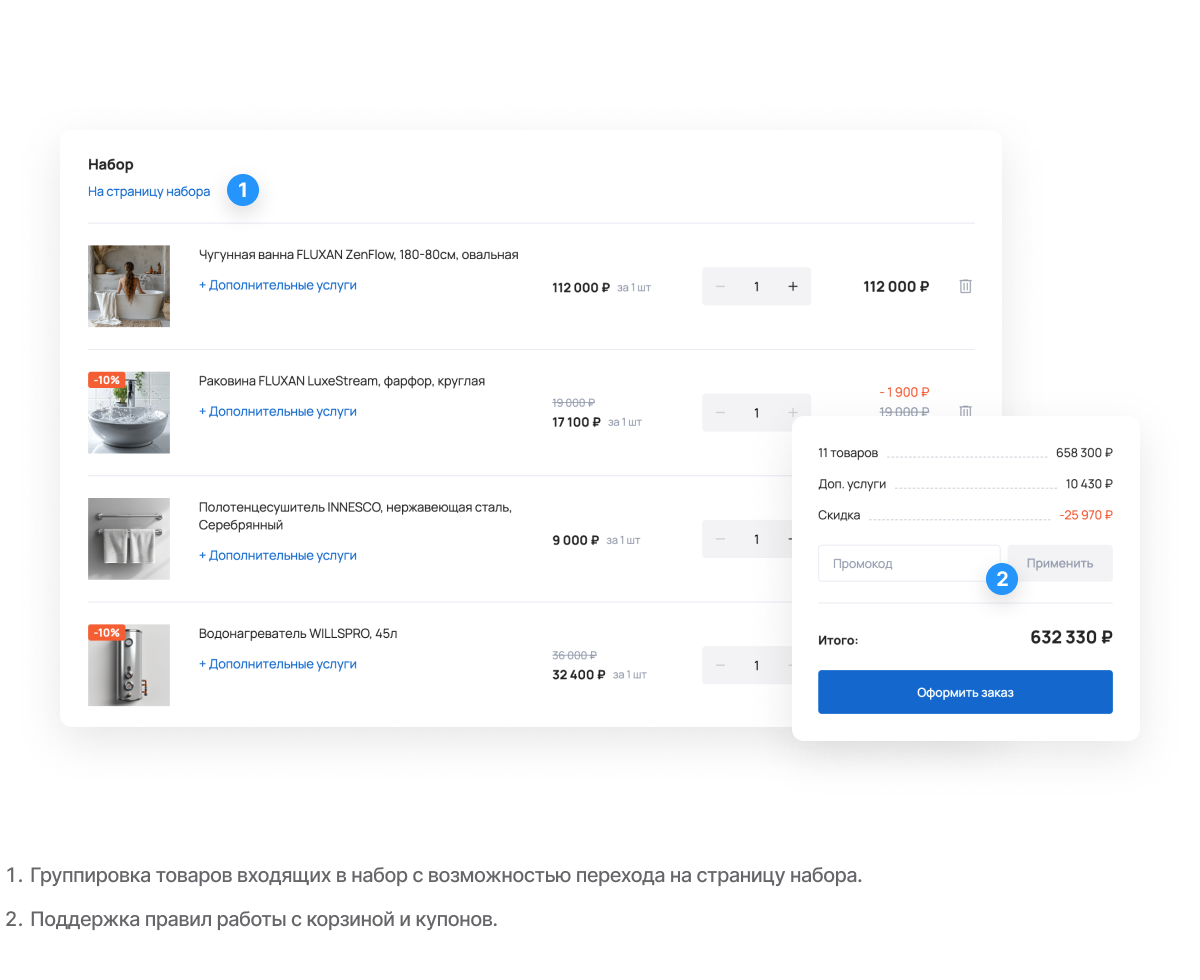Expand additional services for INNESCO towel warmer
The height and width of the screenshot is (980, 1200).
pyautogui.click(x=278, y=555)
